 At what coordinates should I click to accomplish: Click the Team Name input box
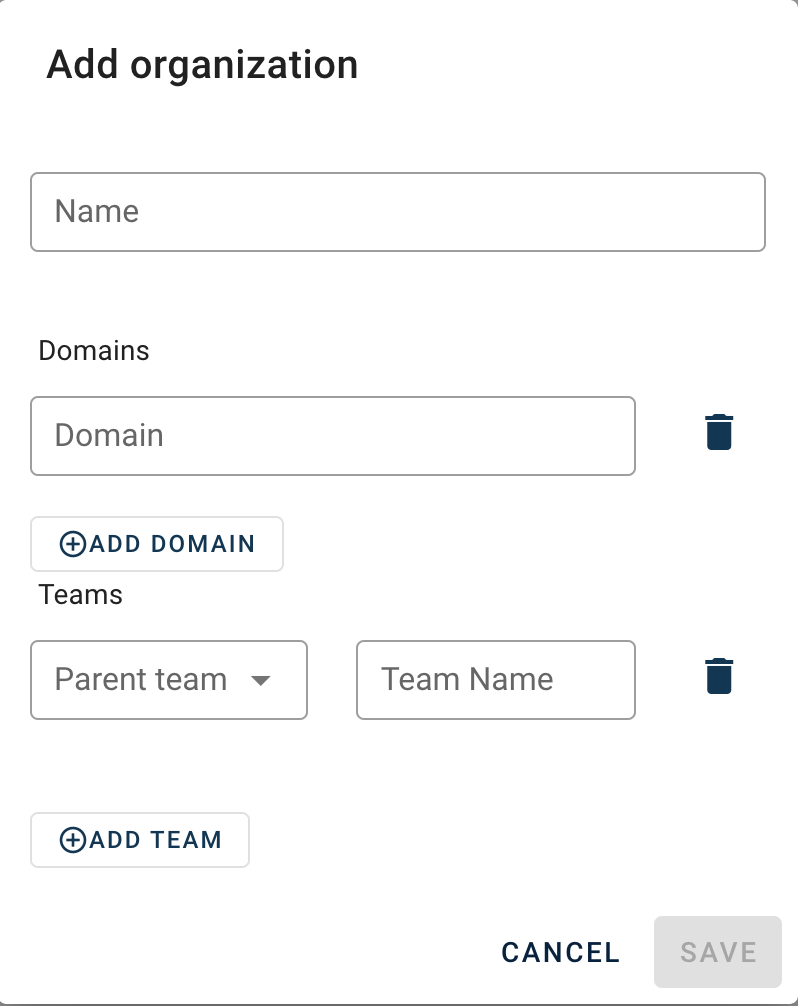[495, 680]
